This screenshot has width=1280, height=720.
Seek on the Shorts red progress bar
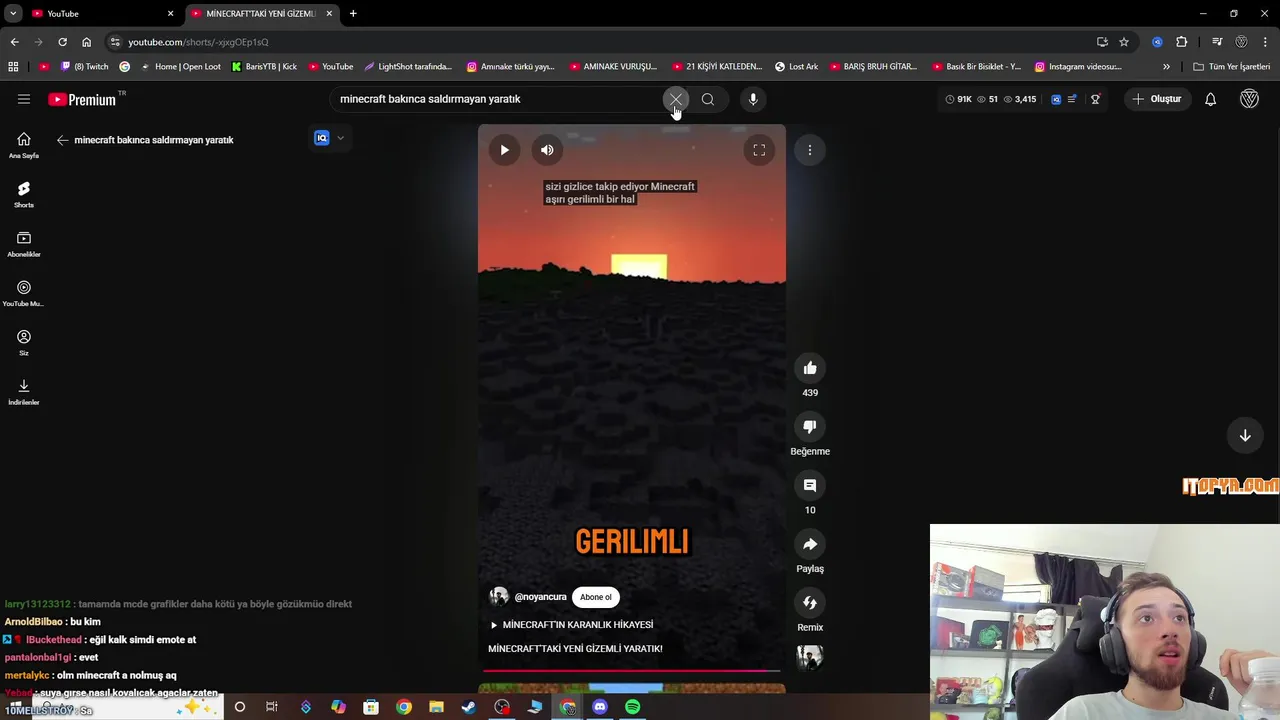(632, 670)
